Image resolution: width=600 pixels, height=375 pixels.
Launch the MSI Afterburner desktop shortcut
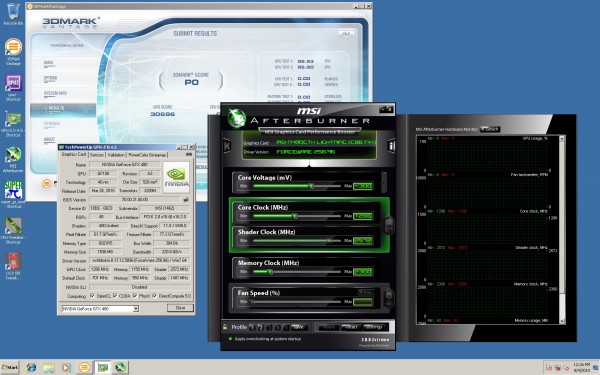pyautogui.click(x=13, y=159)
